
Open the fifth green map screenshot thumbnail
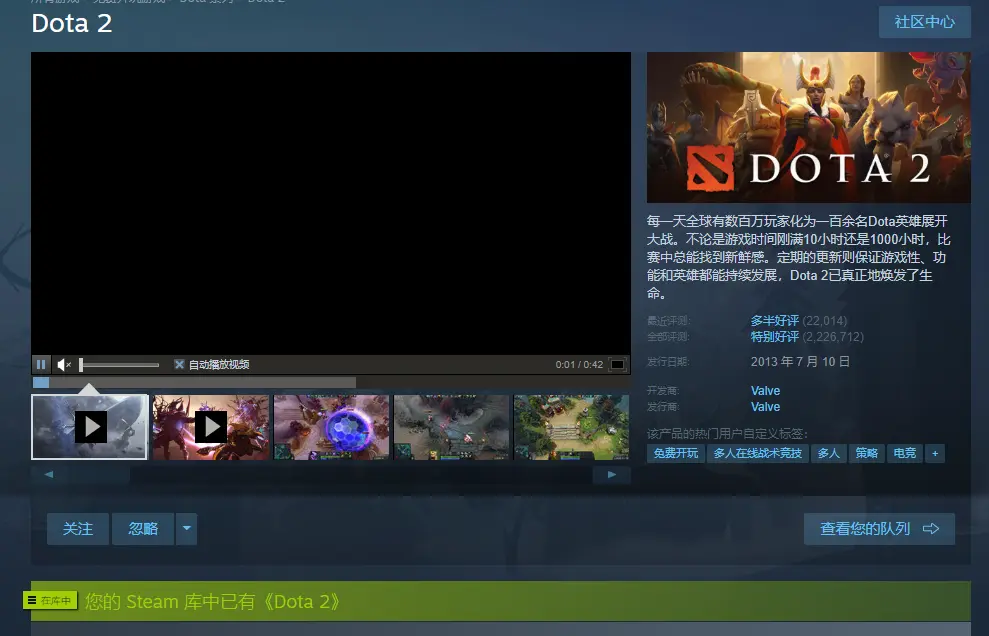coord(571,427)
